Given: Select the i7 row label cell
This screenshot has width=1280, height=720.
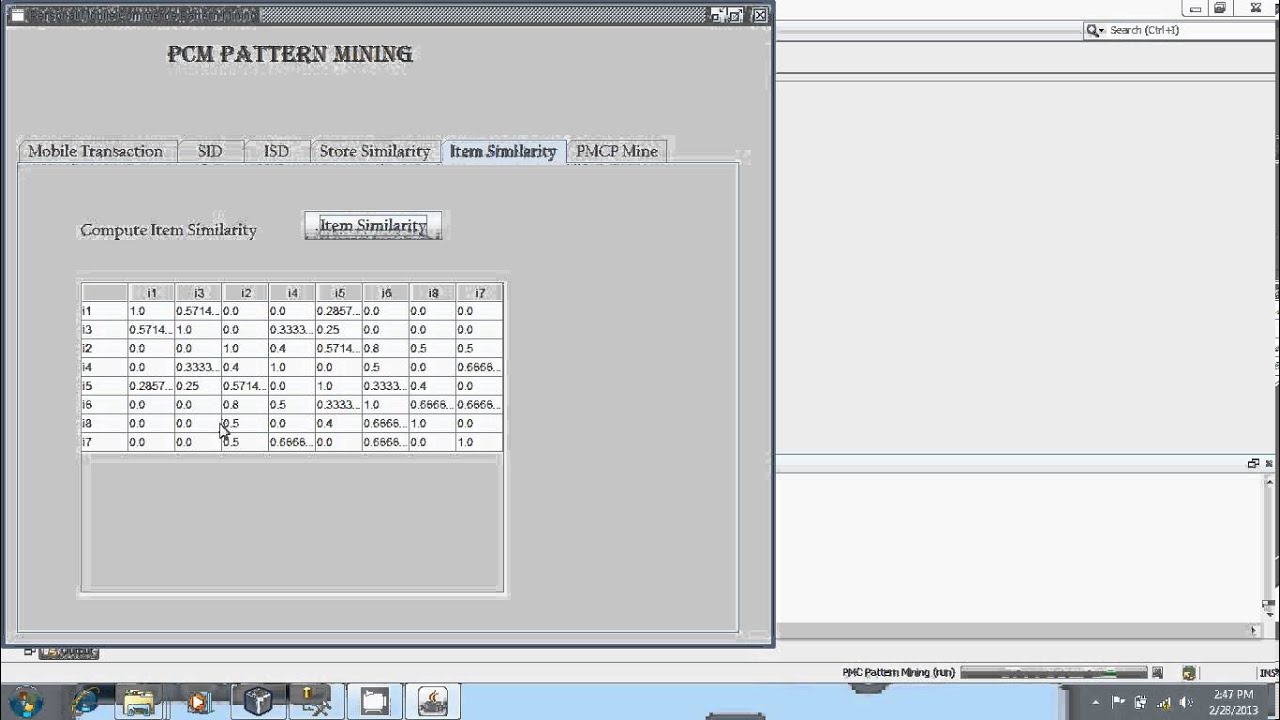Looking at the screenshot, I should pyautogui.click(x=104, y=442).
